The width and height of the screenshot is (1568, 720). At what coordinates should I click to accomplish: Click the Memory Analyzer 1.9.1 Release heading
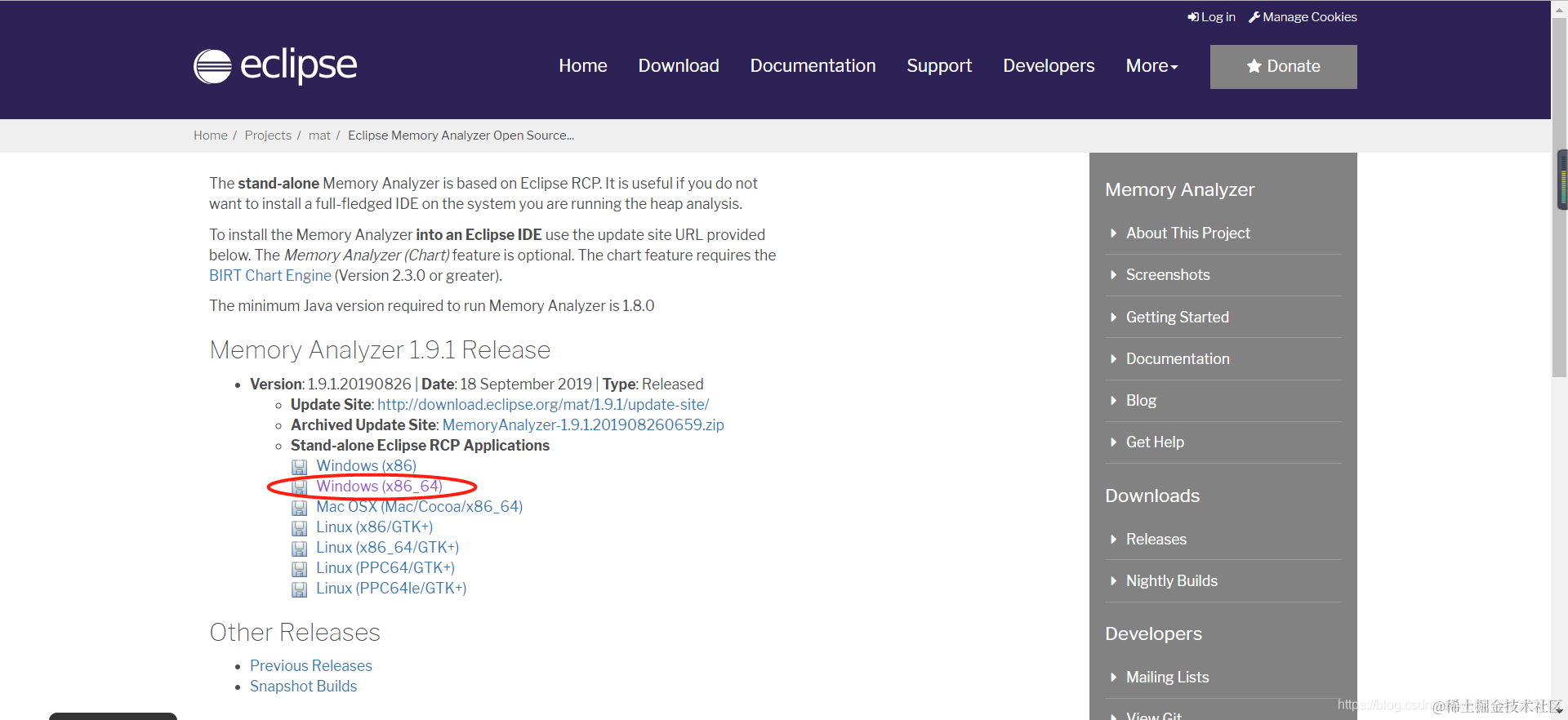pyautogui.click(x=380, y=350)
